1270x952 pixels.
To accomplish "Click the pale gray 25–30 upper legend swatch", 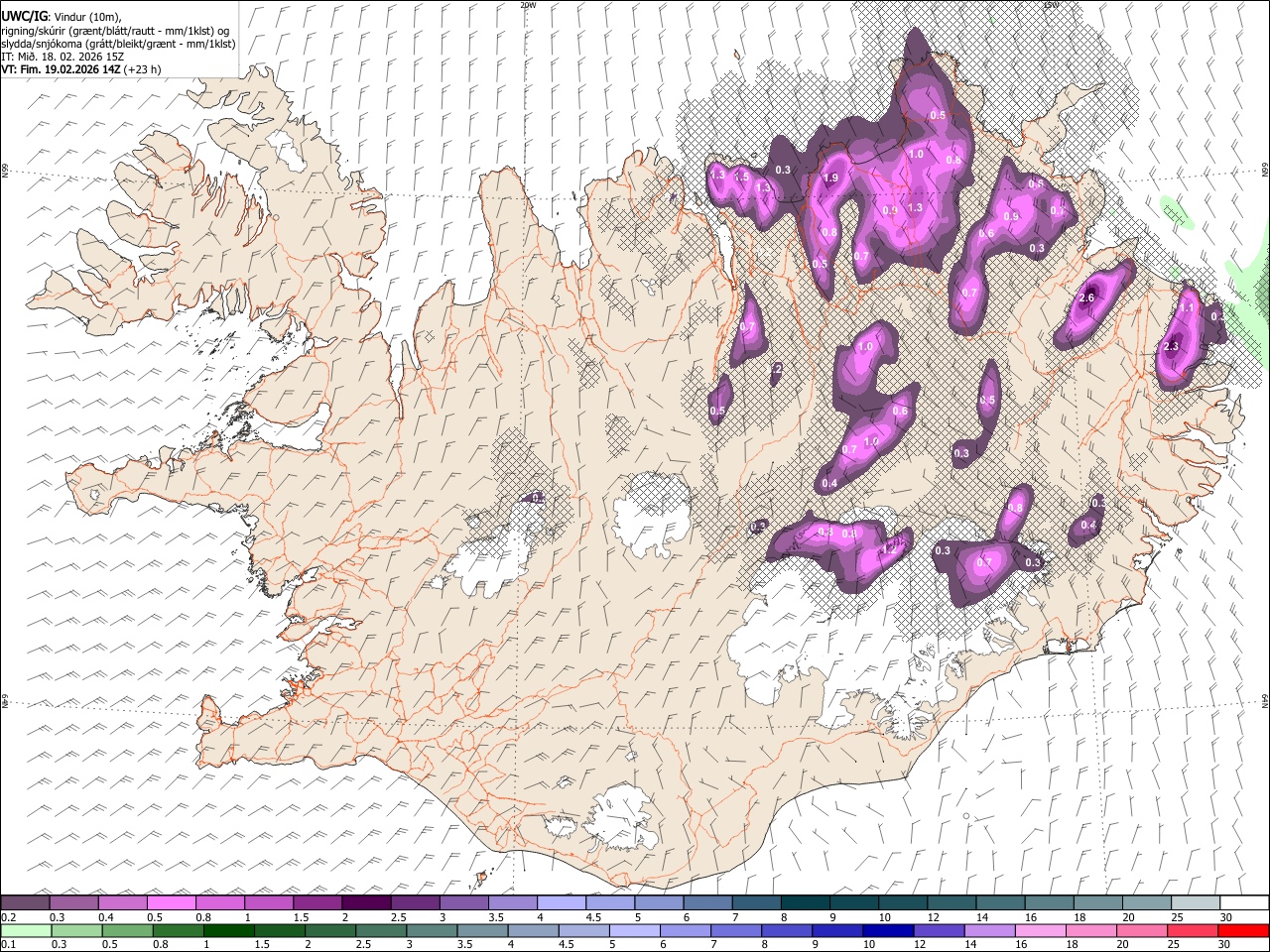I will (1195, 903).
